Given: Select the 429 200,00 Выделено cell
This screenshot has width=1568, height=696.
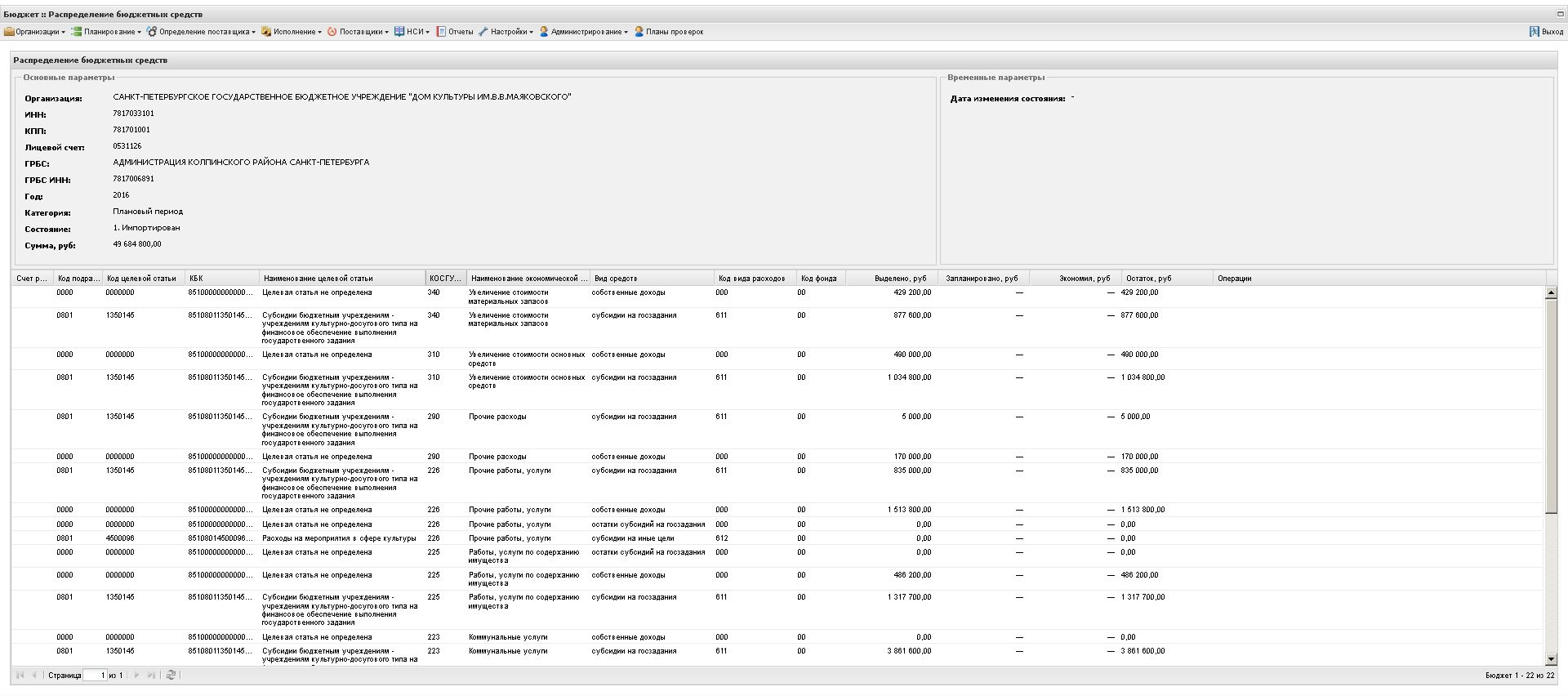Looking at the screenshot, I should 912,292.
